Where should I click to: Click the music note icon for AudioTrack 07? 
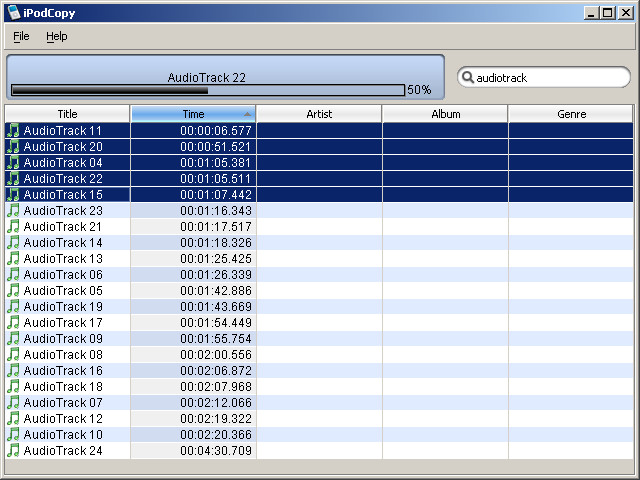pos(13,402)
